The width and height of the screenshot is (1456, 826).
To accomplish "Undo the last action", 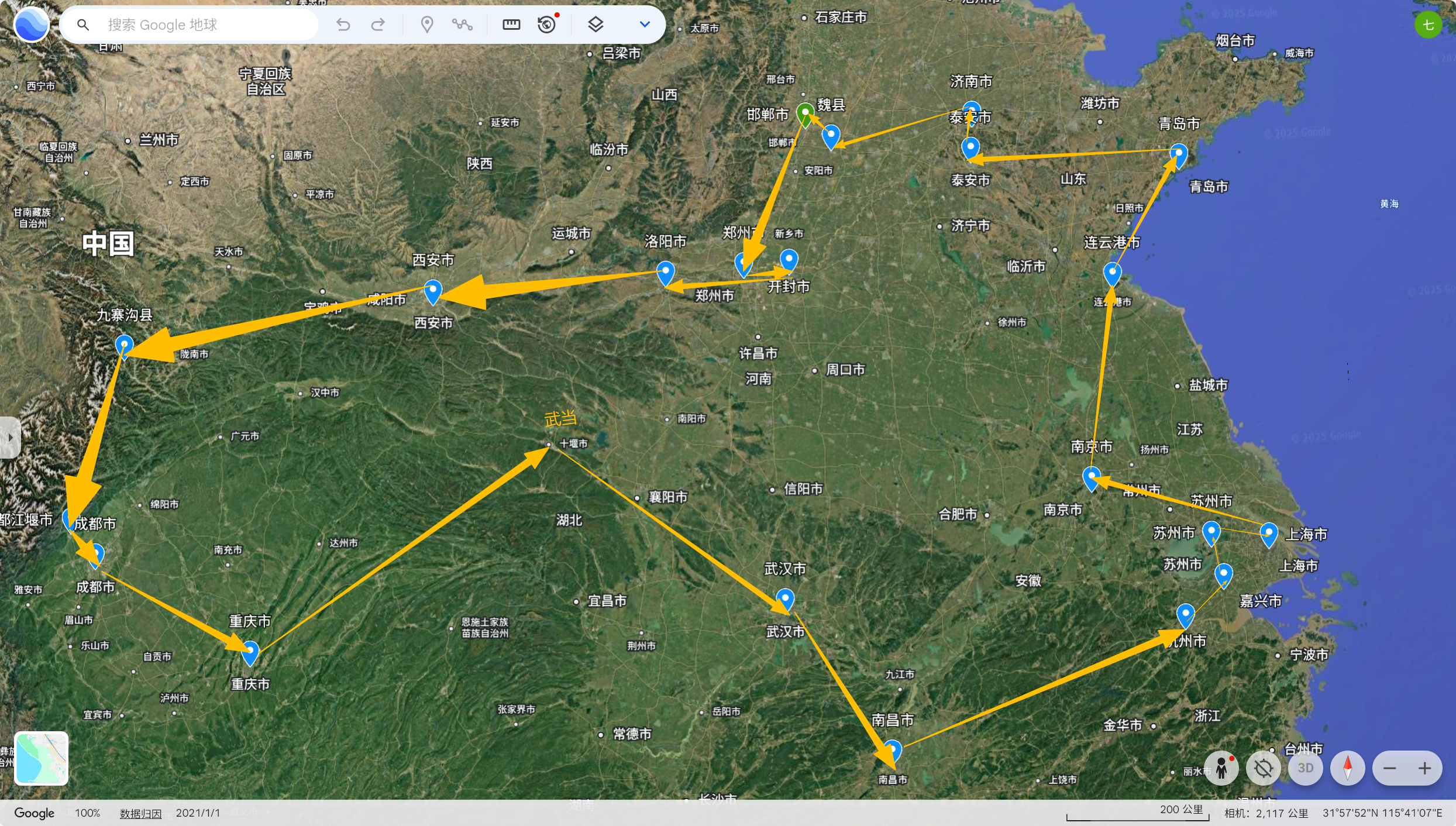I will (x=343, y=25).
